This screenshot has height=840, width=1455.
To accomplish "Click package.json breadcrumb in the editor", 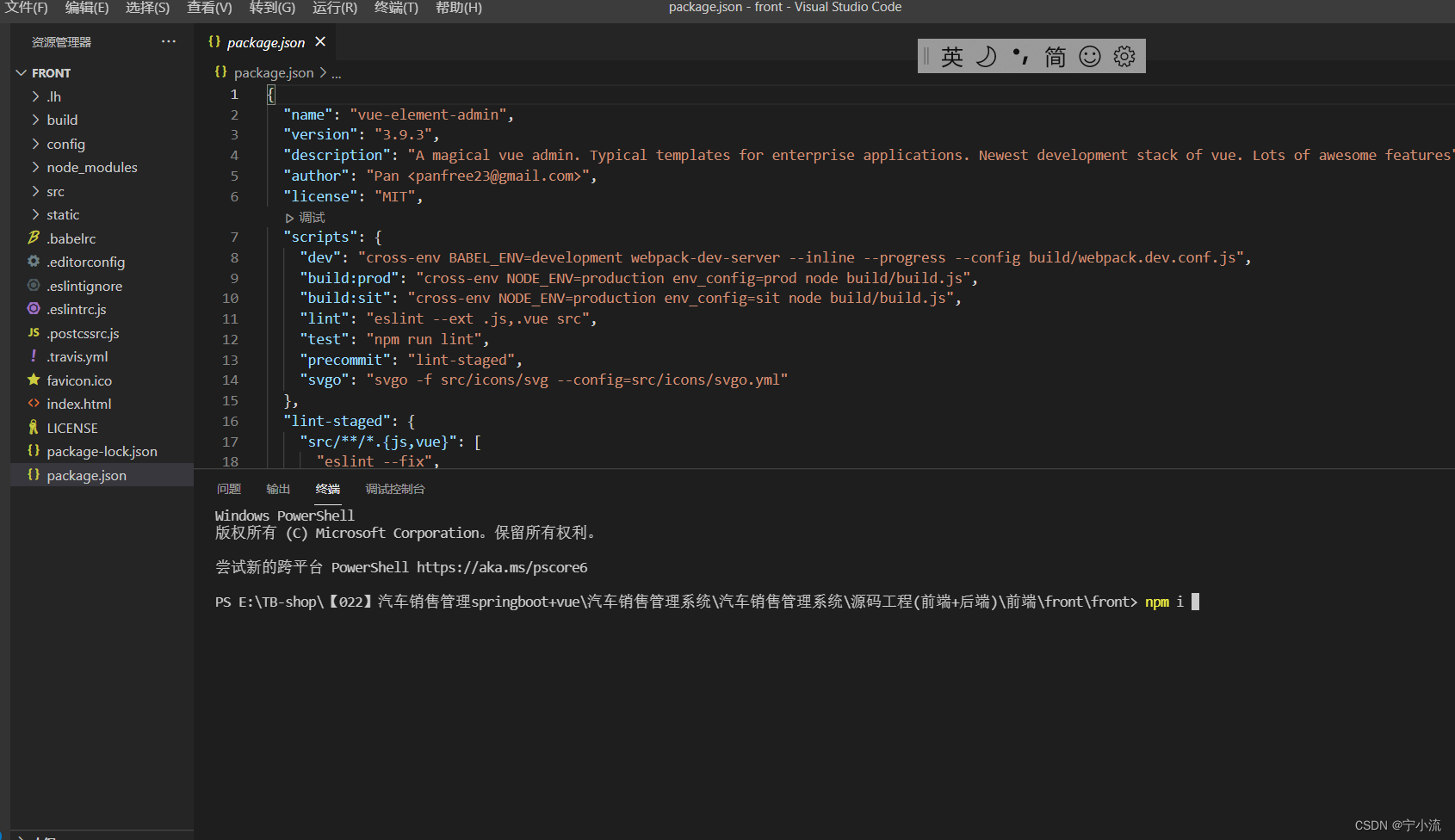I will (273, 73).
